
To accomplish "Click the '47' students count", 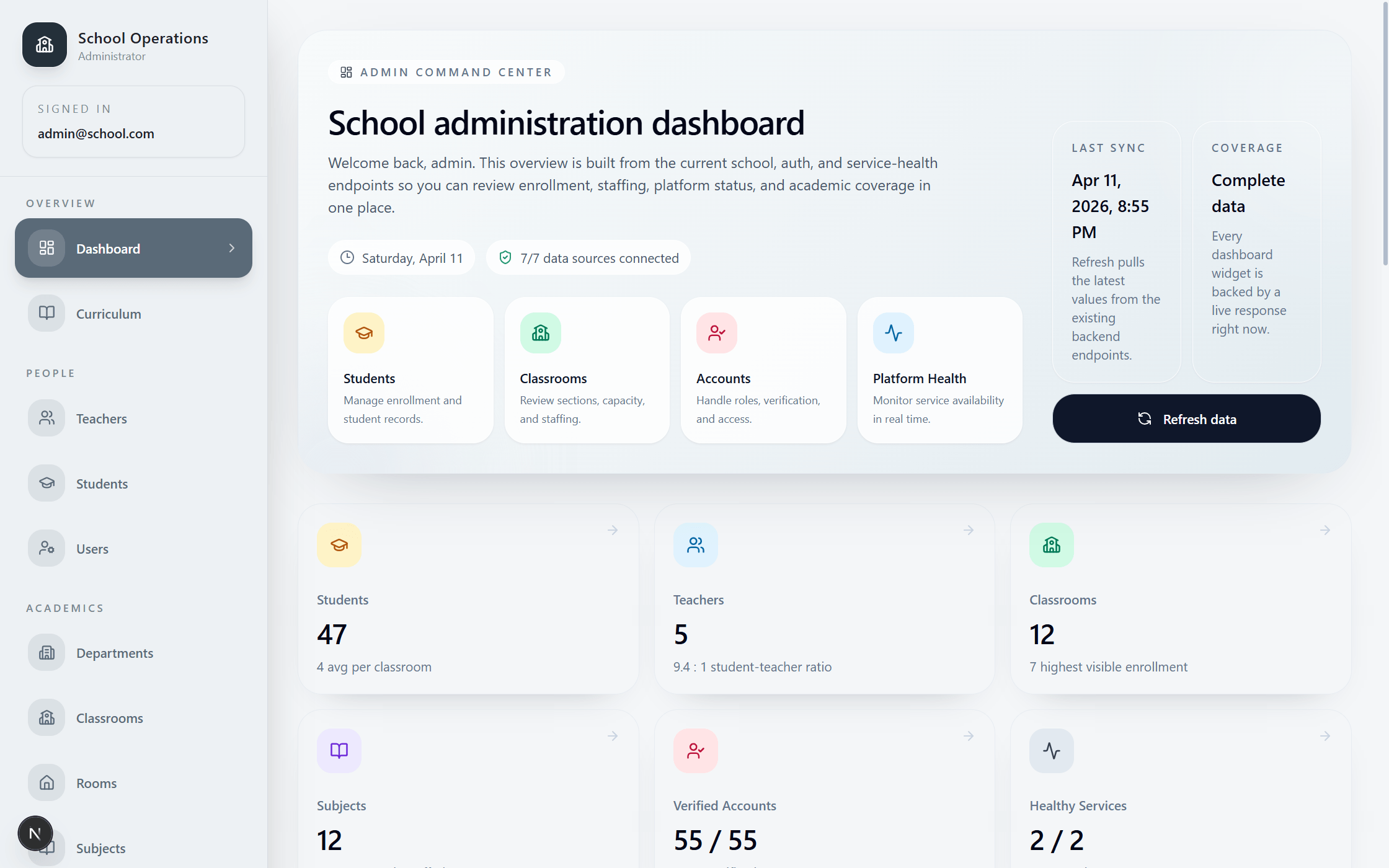I will pos(332,634).
